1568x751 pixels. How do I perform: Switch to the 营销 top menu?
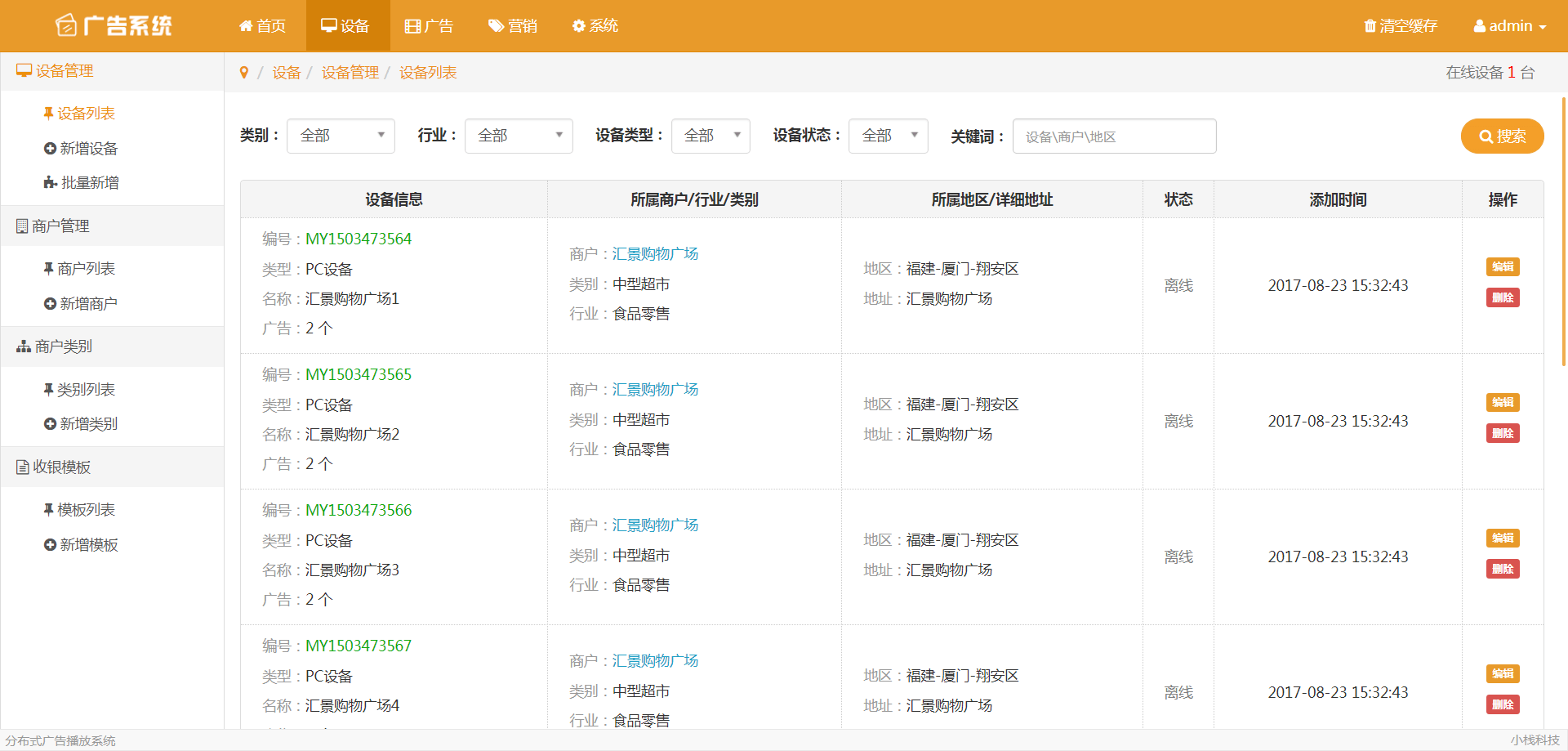(513, 26)
